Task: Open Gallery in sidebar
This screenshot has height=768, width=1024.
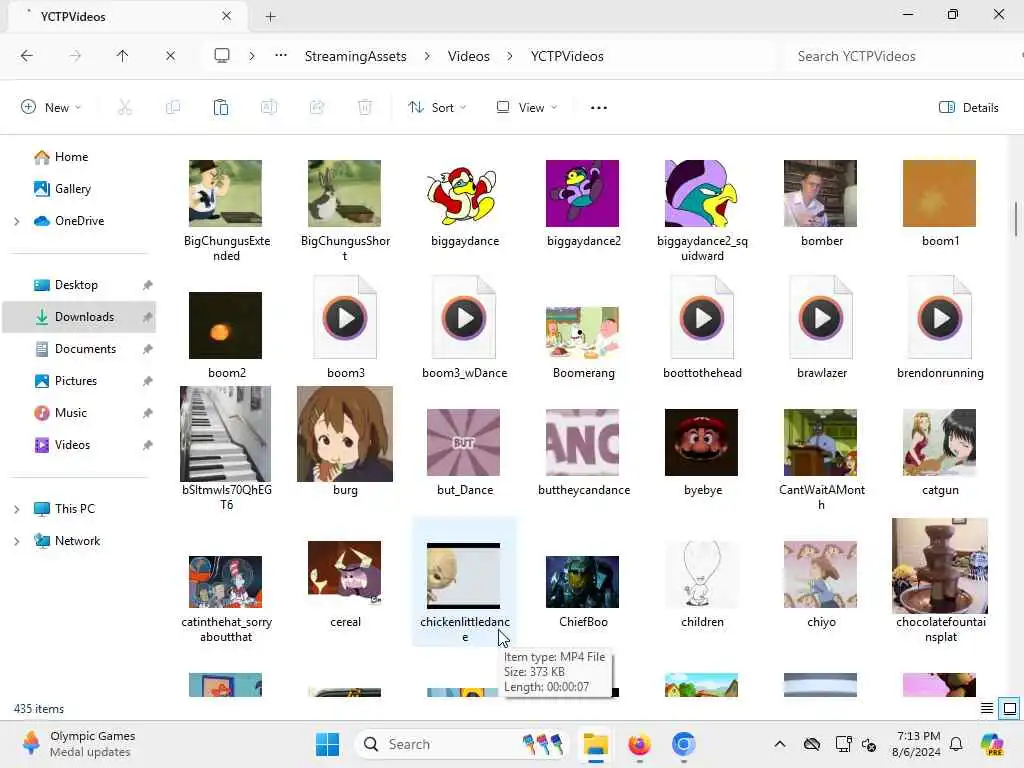Action: 63,189
